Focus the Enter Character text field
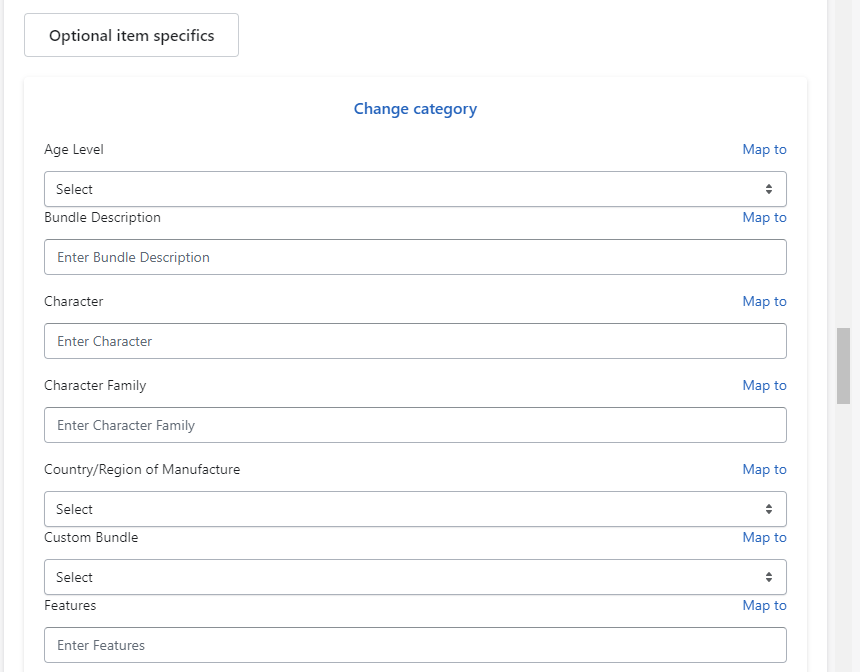Screen dimensions: 860x672 click(x=415, y=341)
